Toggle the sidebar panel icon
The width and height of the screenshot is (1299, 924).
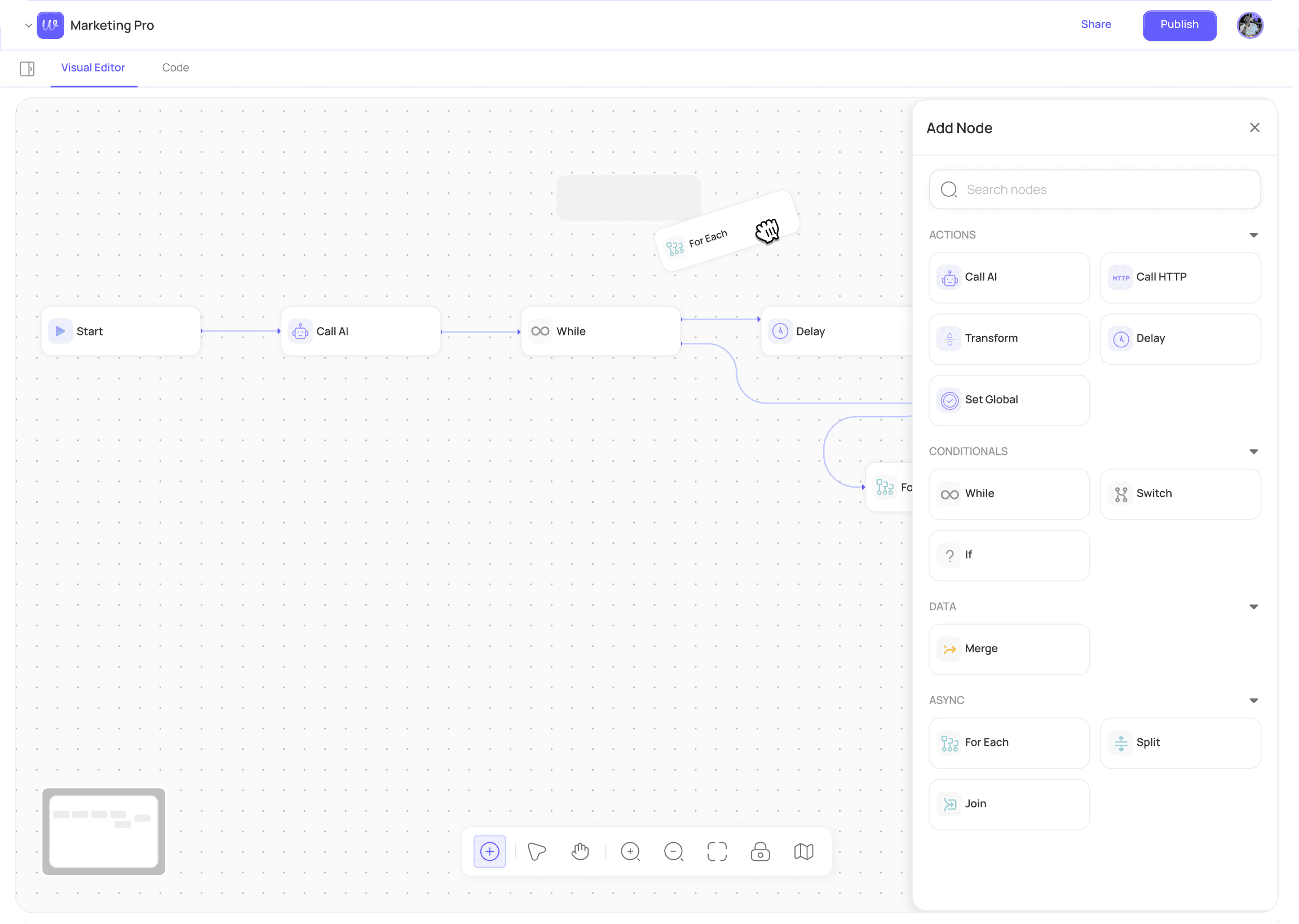(x=26, y=69)
